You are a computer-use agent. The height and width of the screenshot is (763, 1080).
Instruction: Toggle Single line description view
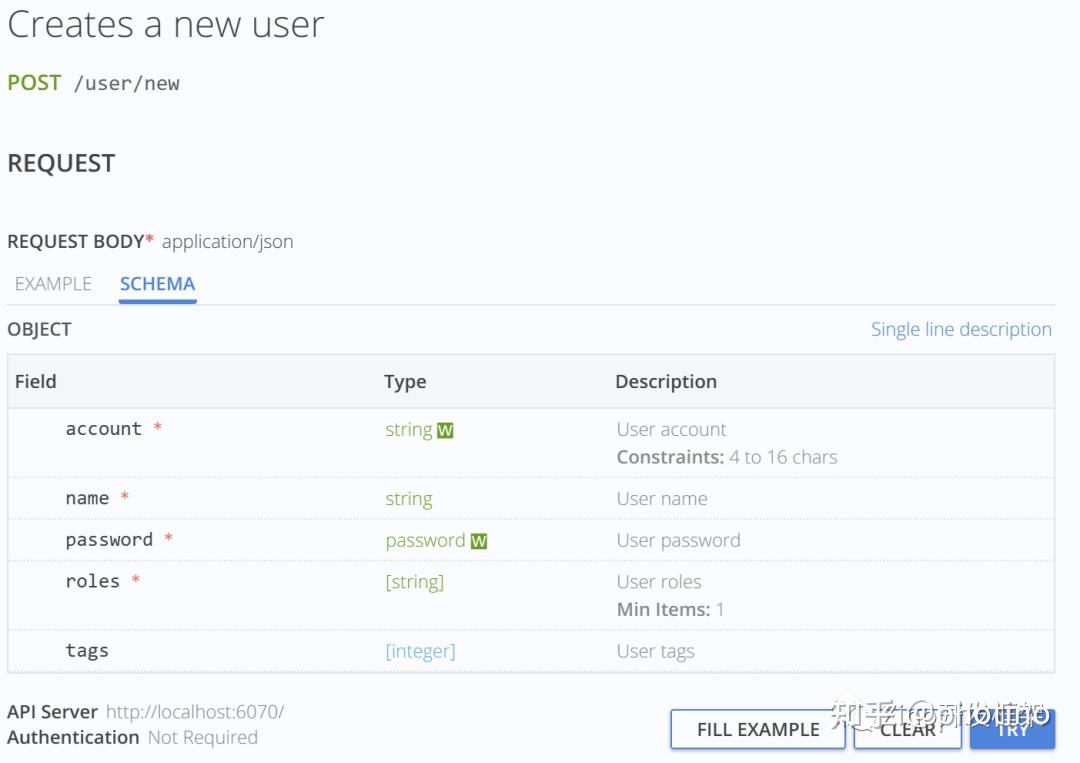pyautogui.click(x=960, y=329)
